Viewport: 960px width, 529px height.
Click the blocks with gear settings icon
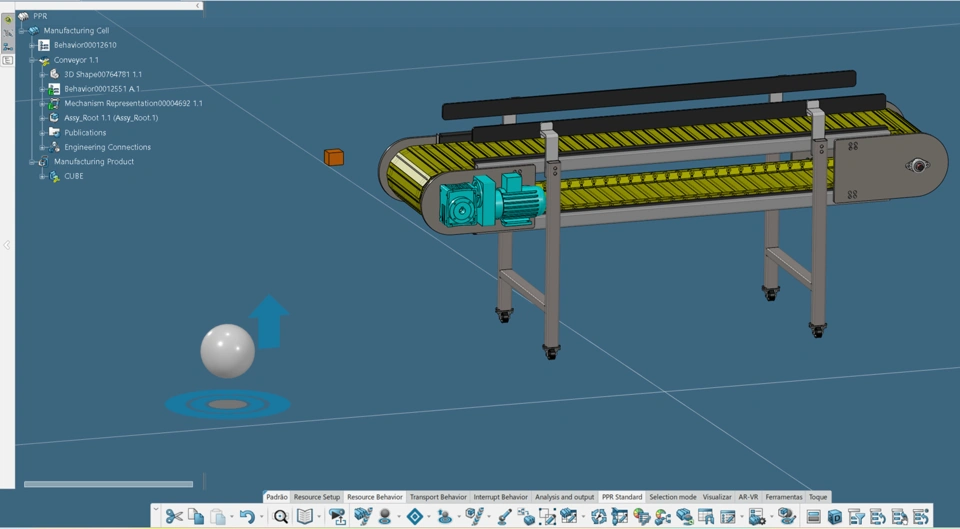pos(757,516)
